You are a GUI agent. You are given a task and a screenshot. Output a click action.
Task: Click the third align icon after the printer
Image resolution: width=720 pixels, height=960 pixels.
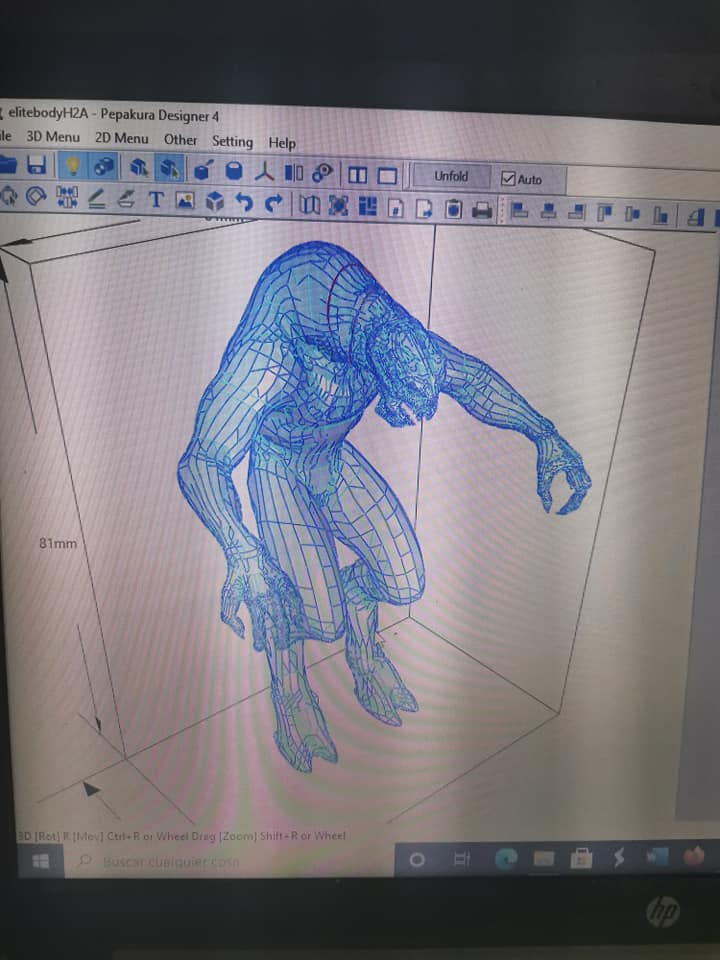coord(576,212)
